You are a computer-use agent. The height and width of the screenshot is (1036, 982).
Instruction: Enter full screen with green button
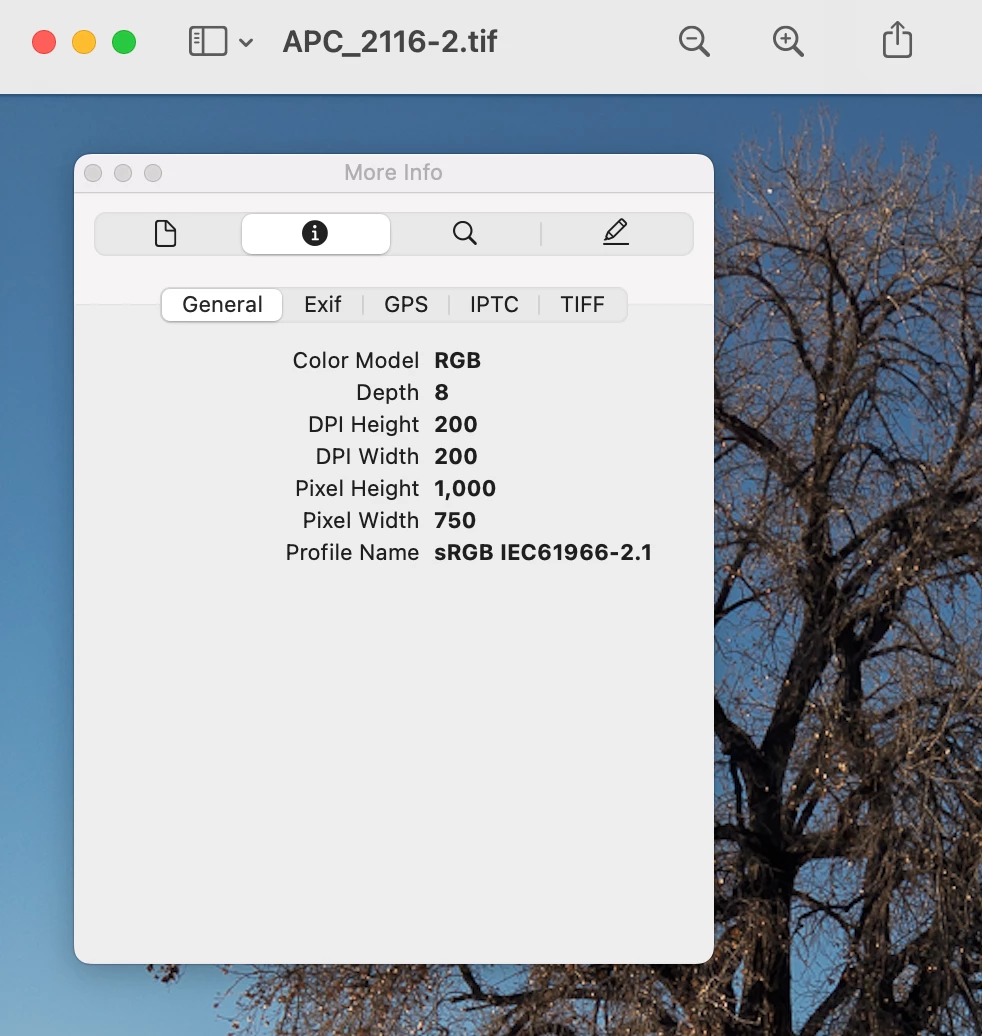(124, 42)
